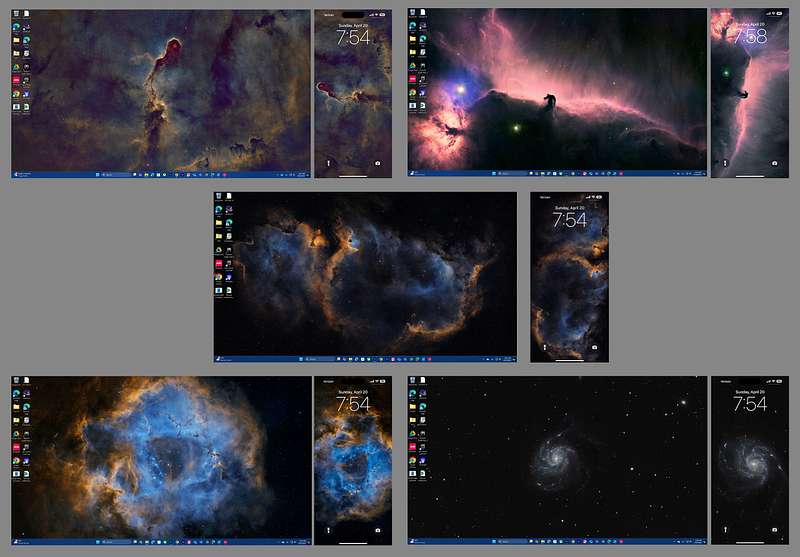Tap the 7:54 clock on Rosette nebula phone
The height and width of the screenshot is (557, 800).
pos(353,404)
